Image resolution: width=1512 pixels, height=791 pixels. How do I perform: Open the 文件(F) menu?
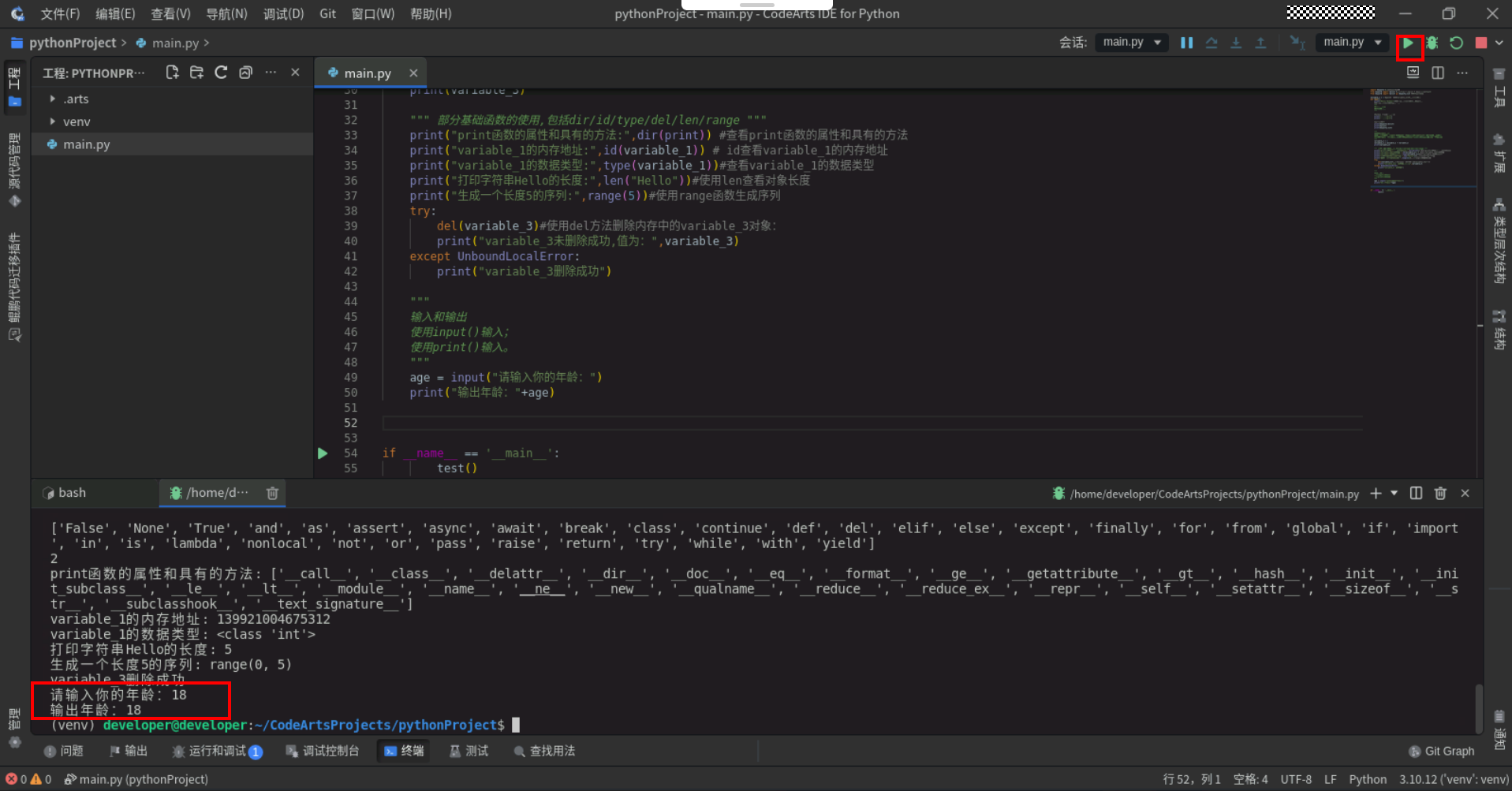[x=60, y=13]
